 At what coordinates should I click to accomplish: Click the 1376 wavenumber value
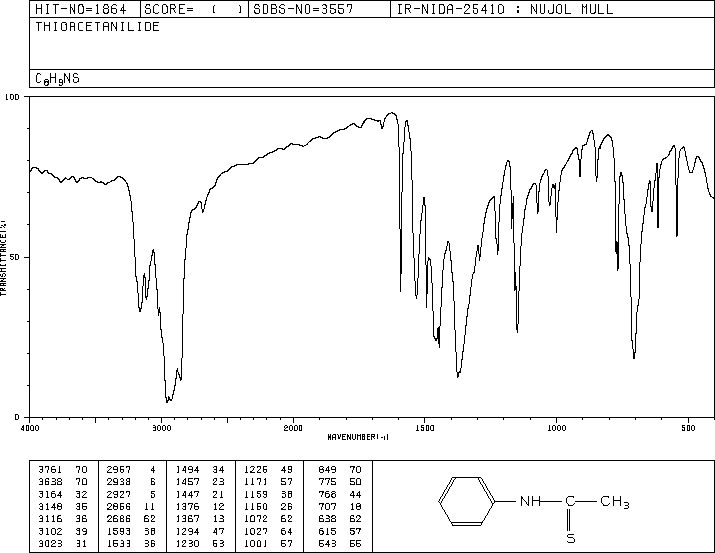[x=187, y=506]
